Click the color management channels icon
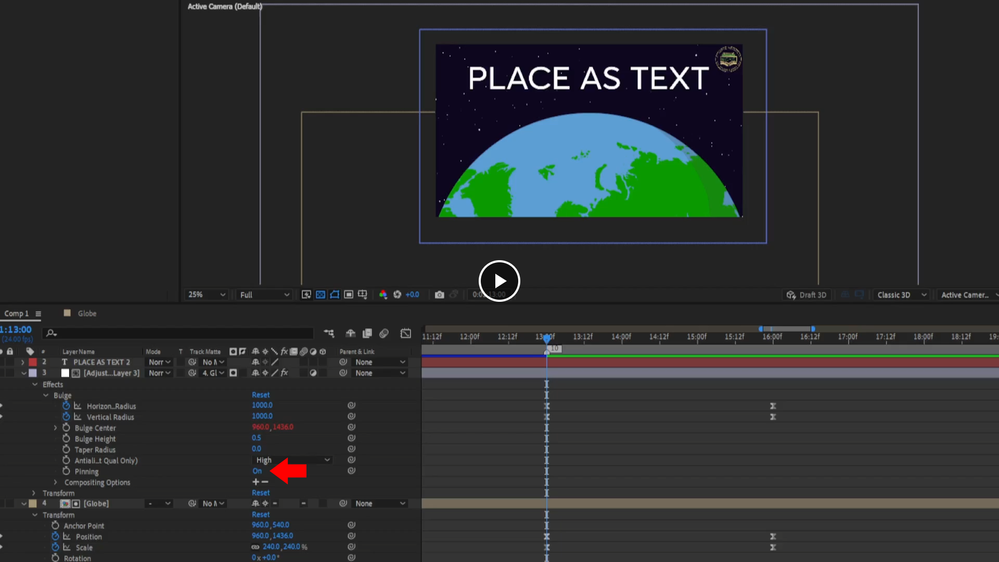Viewport: 999px width, 562px height. (x=383, y=295)
